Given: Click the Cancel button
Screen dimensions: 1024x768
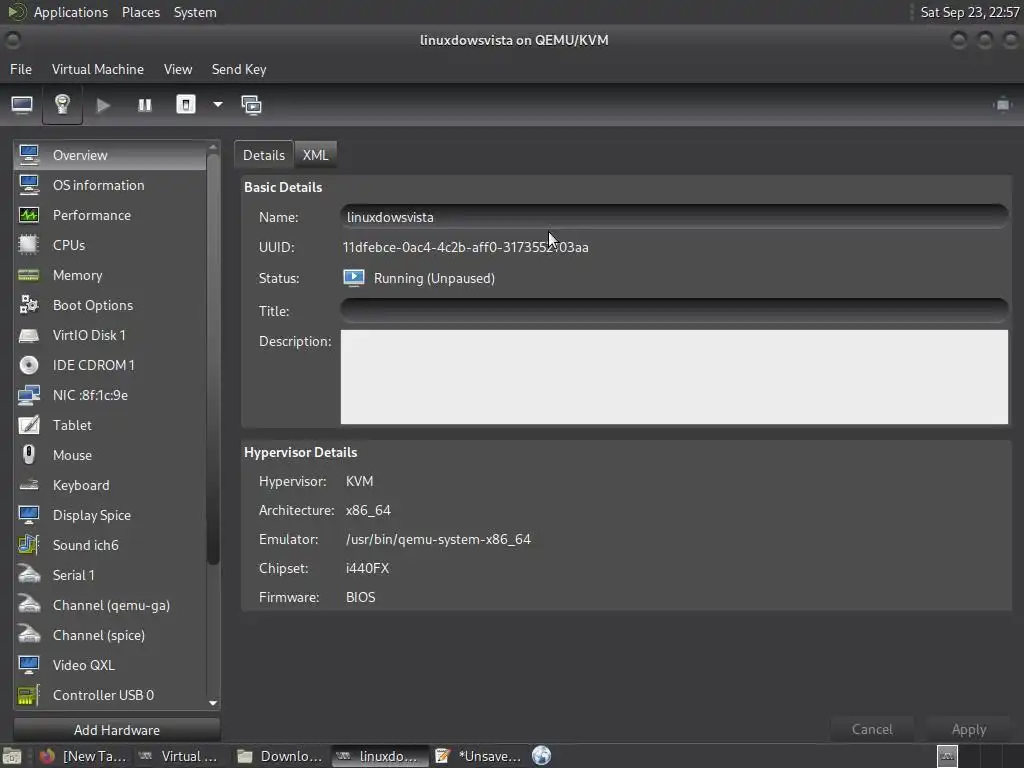Looking at the screenshot, I should click(872, 729).
